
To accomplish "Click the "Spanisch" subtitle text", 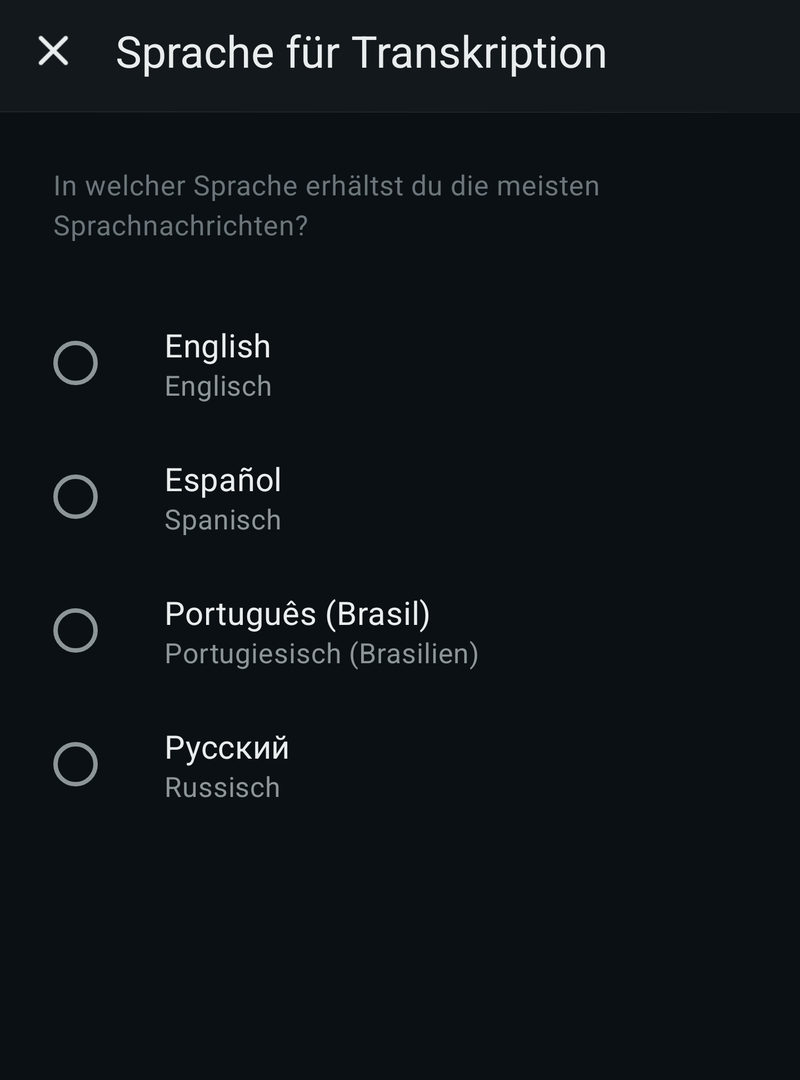I will tap(222, 521).
